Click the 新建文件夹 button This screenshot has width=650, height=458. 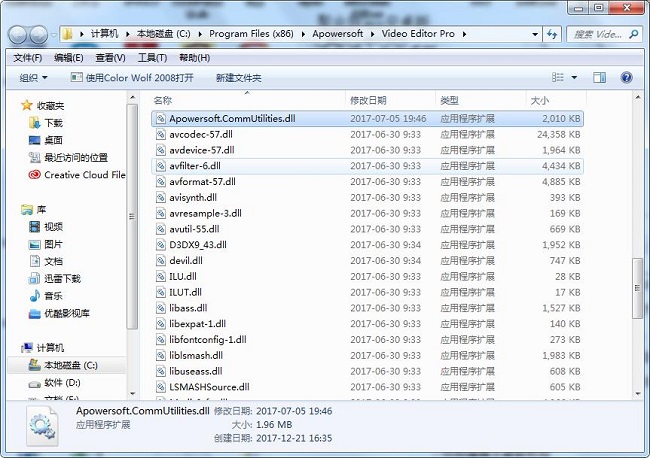[239, 78]
